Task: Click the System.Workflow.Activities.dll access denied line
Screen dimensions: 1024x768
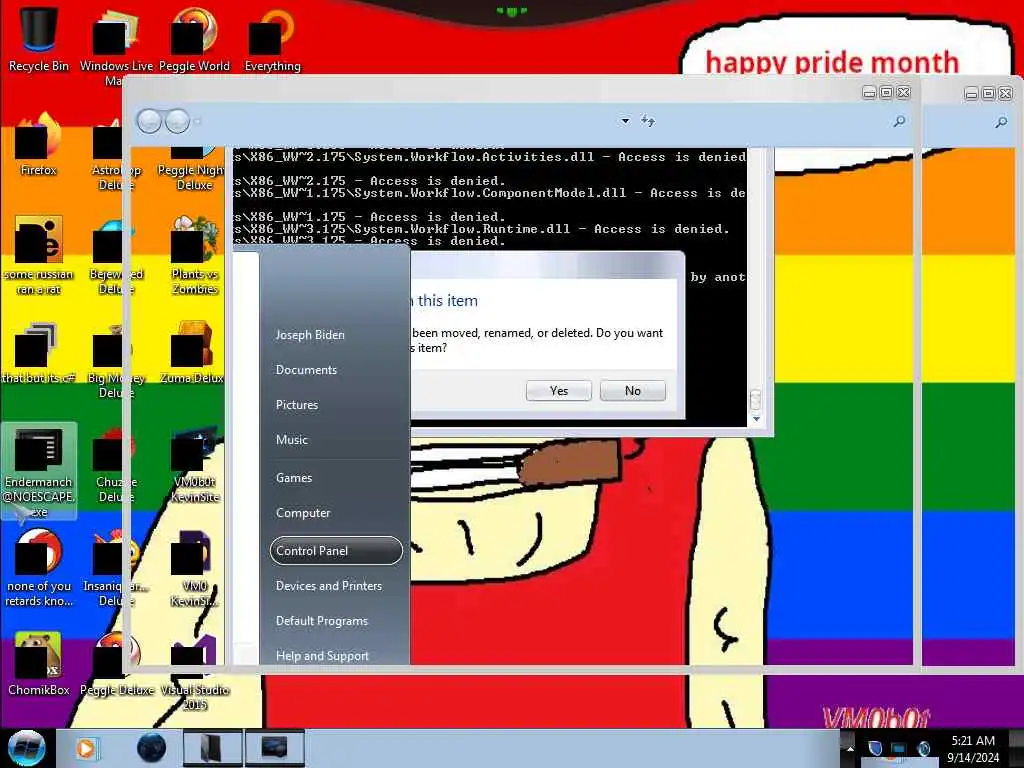Action: pos(490,157)
